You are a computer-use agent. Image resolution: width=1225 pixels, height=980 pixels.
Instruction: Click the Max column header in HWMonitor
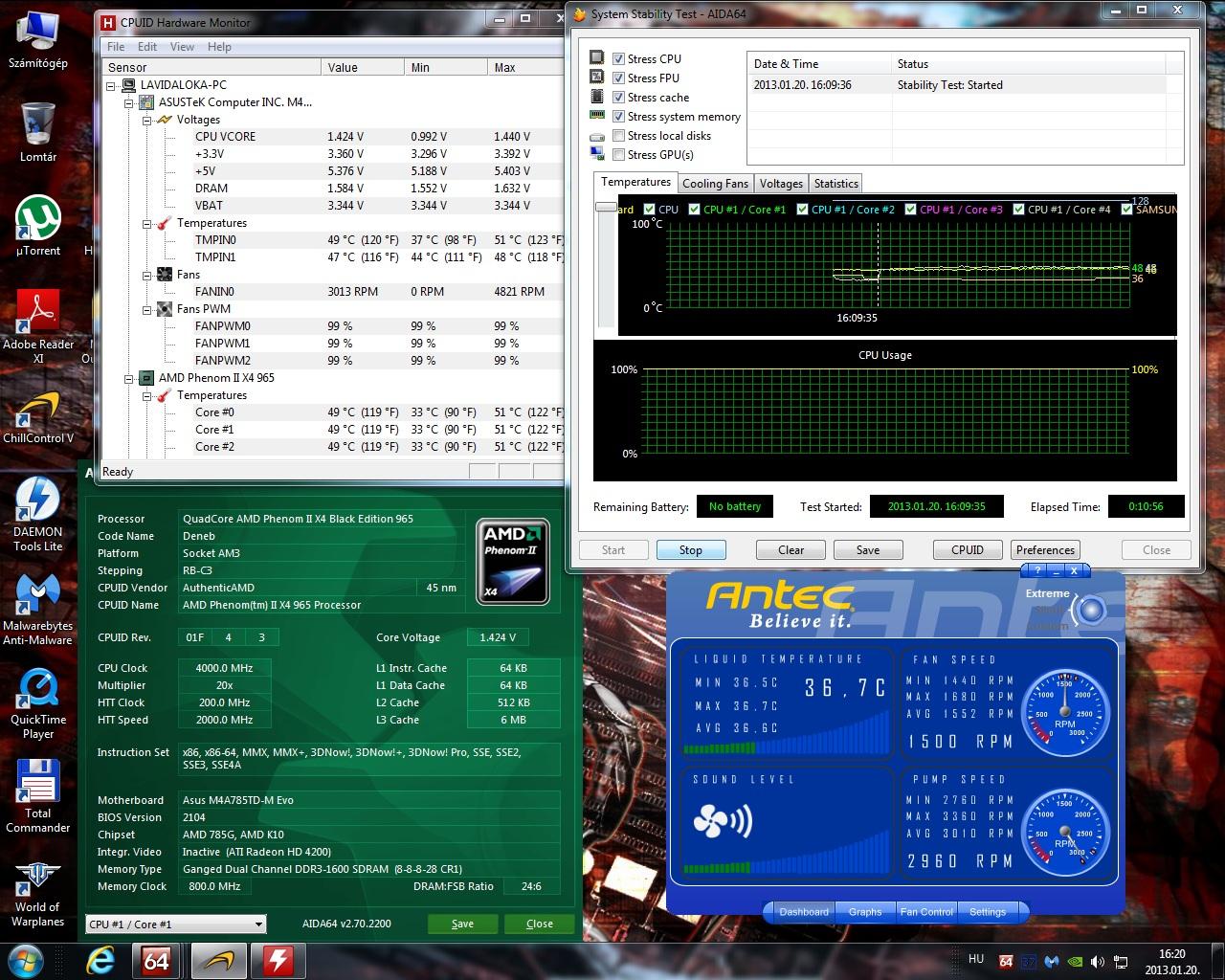(x=524, y=67)
